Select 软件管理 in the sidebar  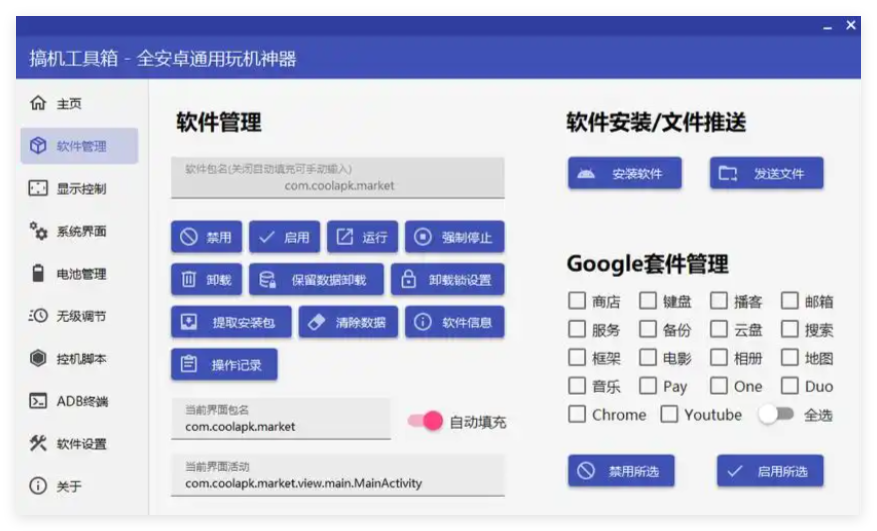(79, 146)
